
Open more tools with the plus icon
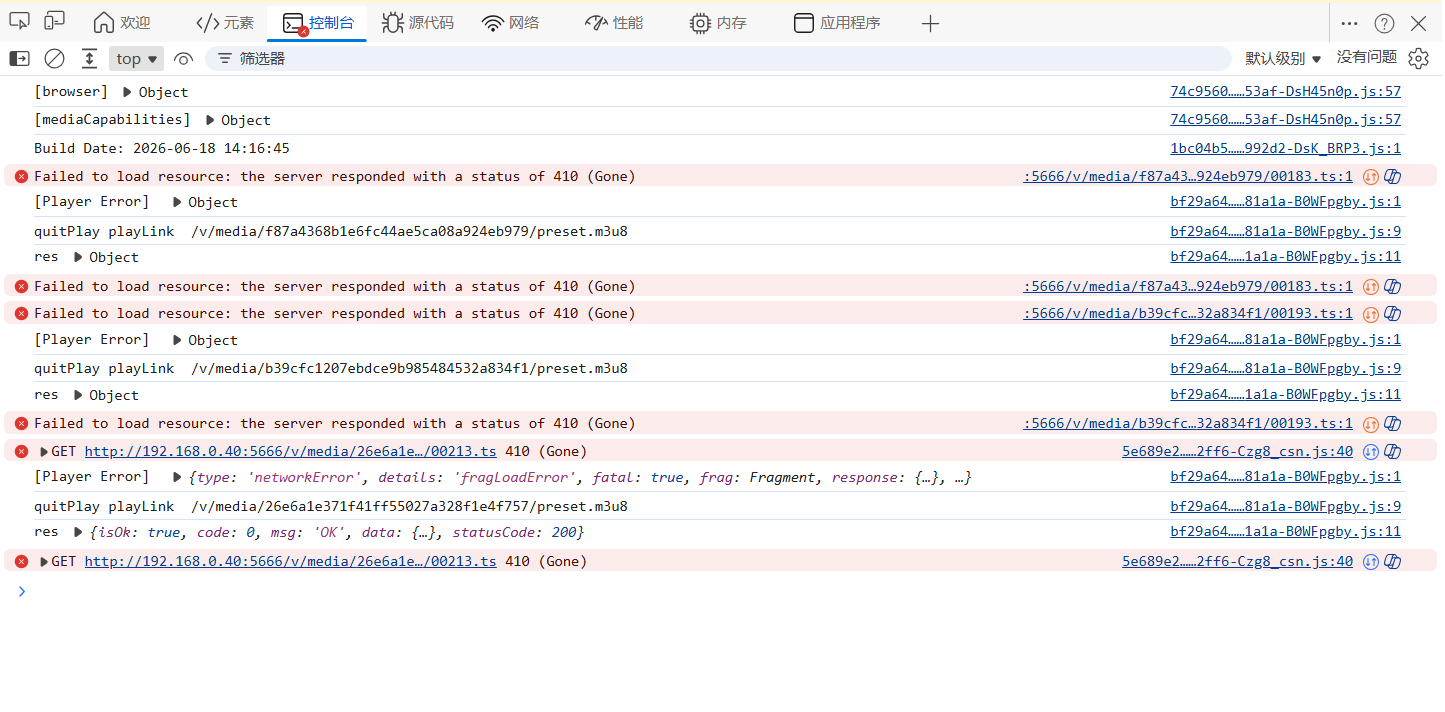coord(930,23)
